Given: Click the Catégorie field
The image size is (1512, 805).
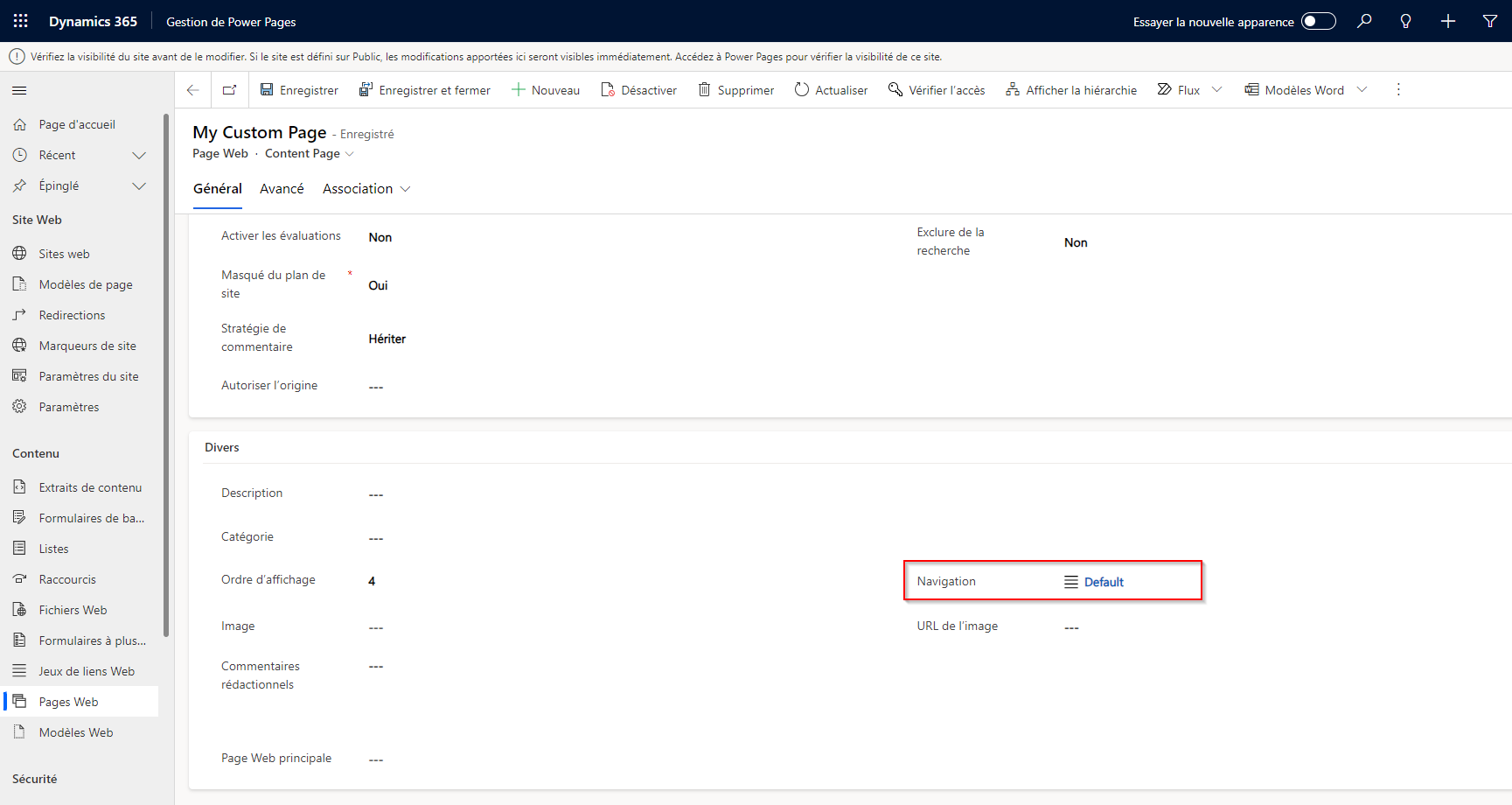Looking at the screenshot, I should click(x=376, y=538).
